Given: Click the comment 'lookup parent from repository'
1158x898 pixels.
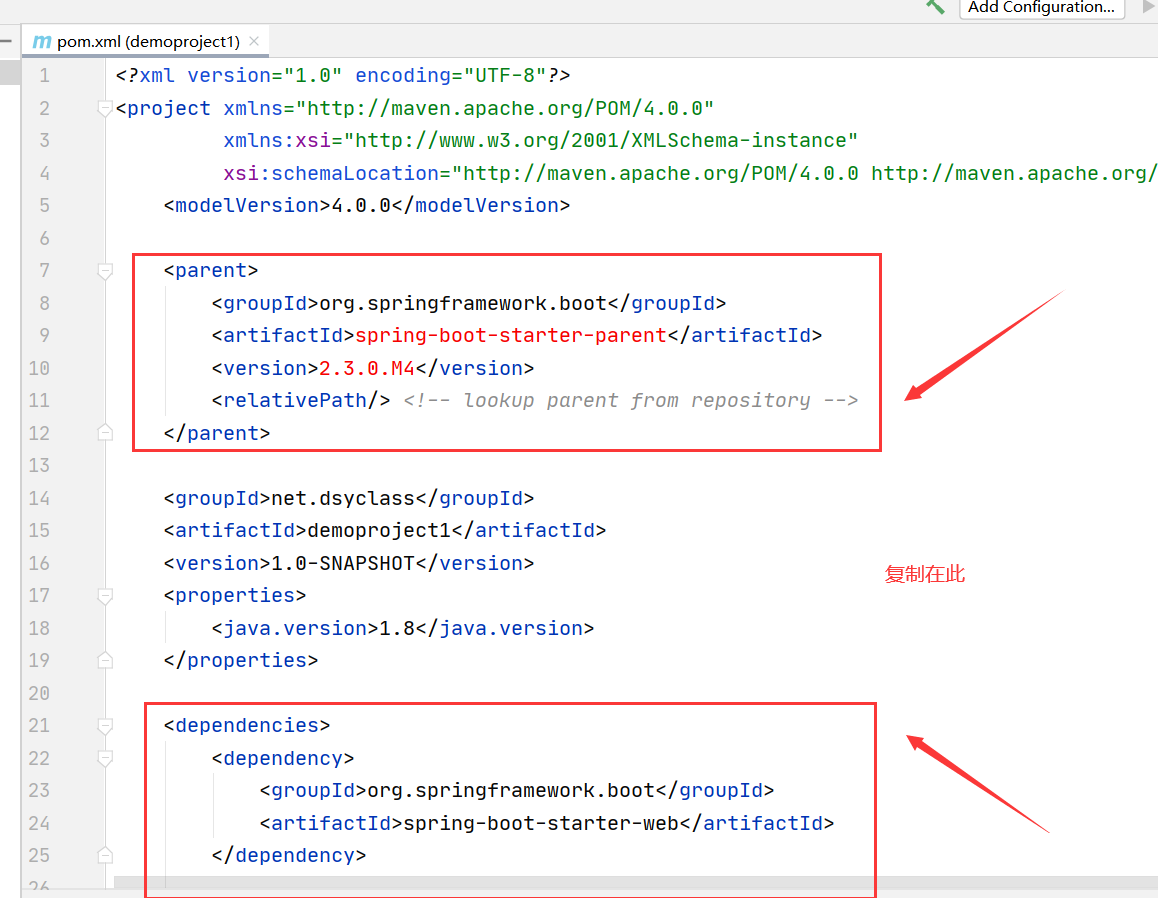Looking at the screenshot, I should pos(637,400).
